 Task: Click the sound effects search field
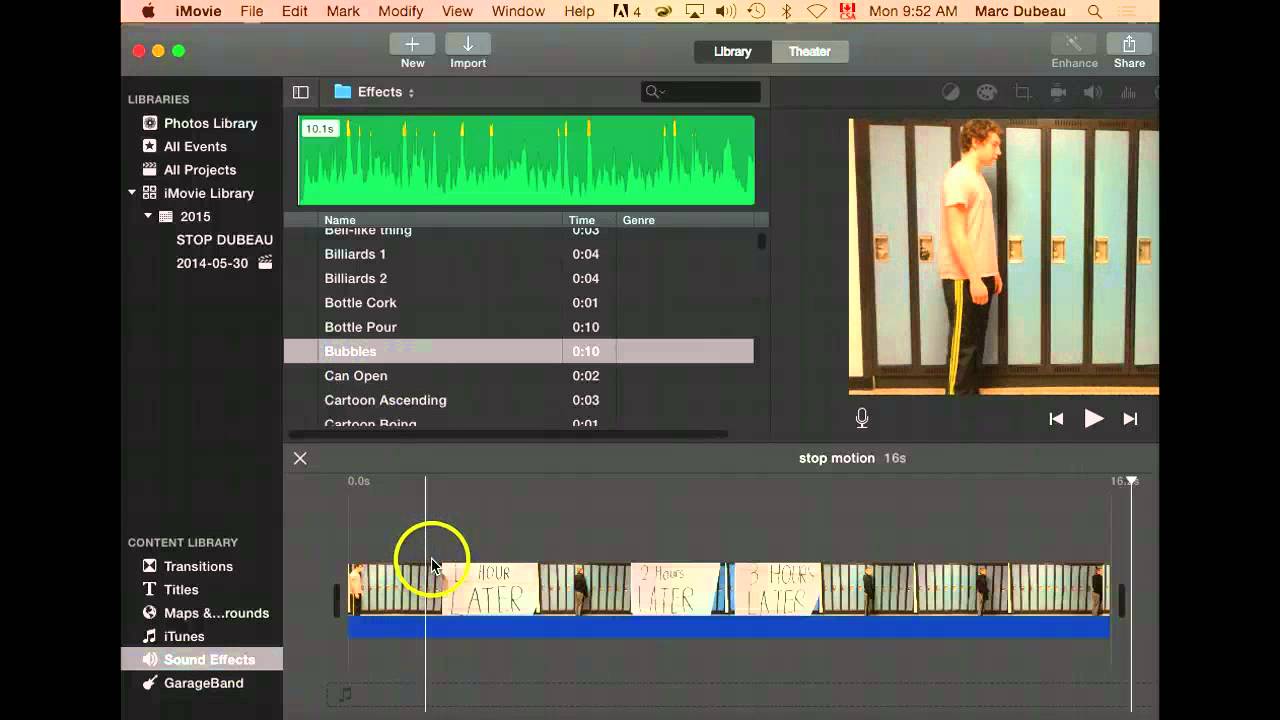pyautogui.click(x=701, y=92)
